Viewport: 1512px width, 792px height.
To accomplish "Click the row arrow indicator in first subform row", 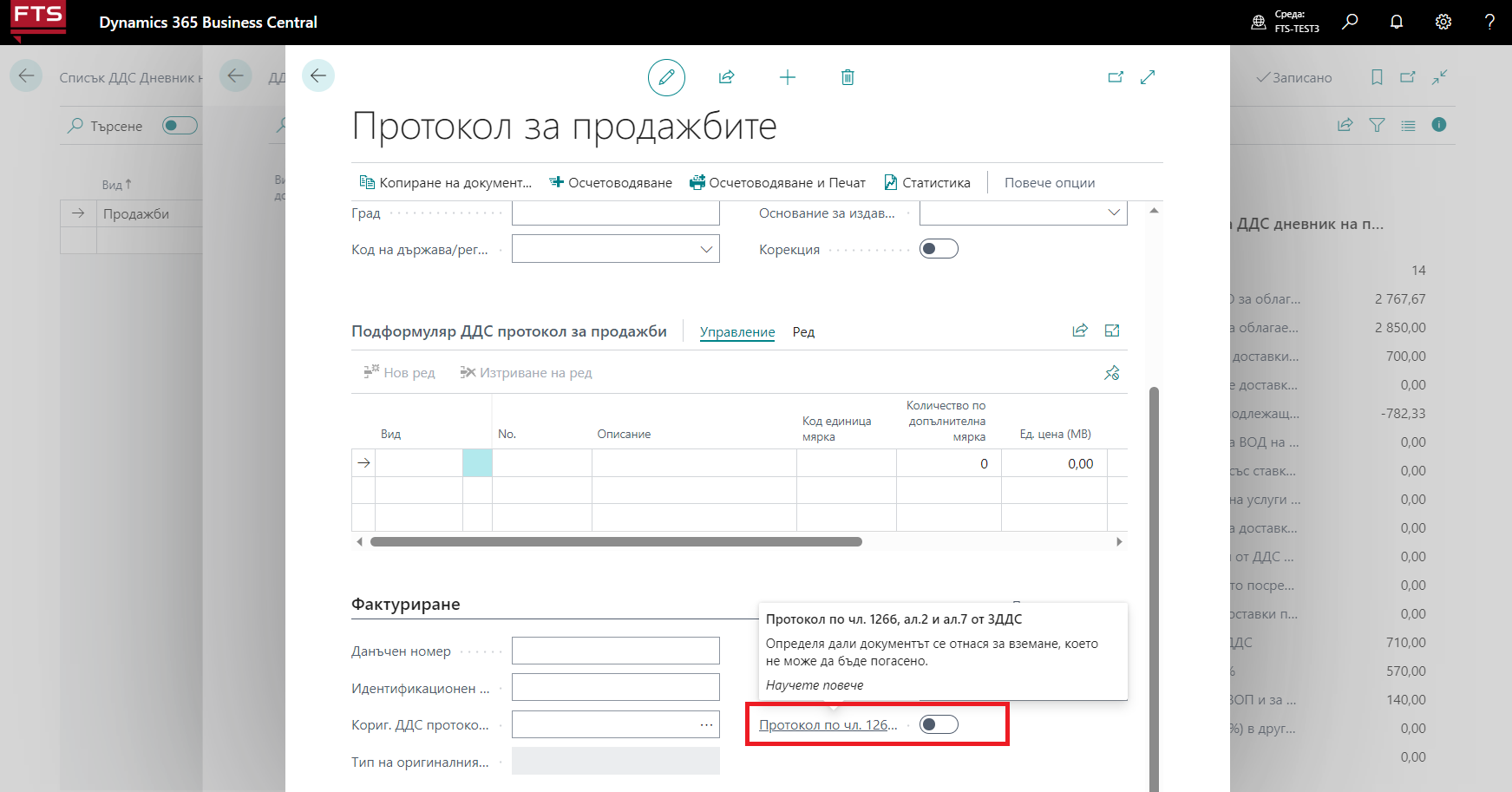I will point(363,463).
